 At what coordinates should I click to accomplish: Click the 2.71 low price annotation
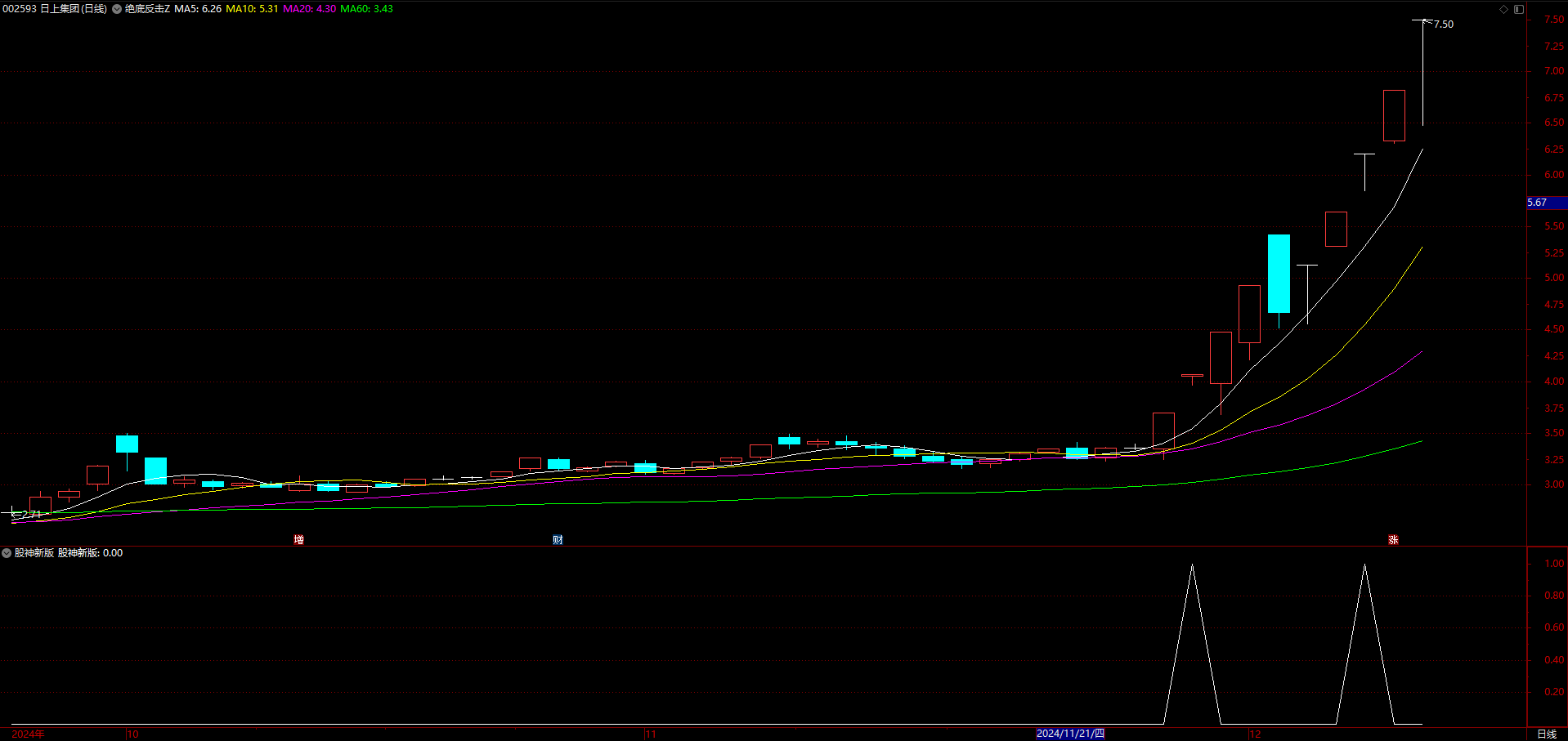pyautogui.click(x=31, y=514)
